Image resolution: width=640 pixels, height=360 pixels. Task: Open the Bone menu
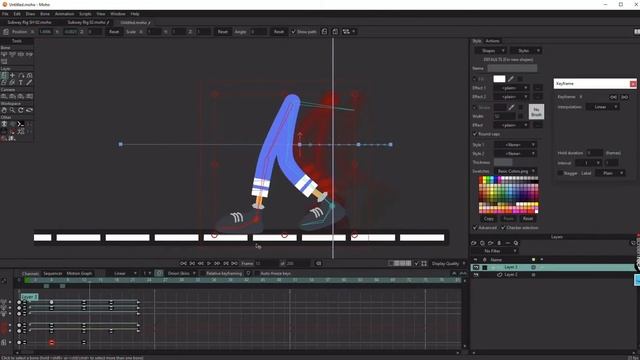[44, 14]
